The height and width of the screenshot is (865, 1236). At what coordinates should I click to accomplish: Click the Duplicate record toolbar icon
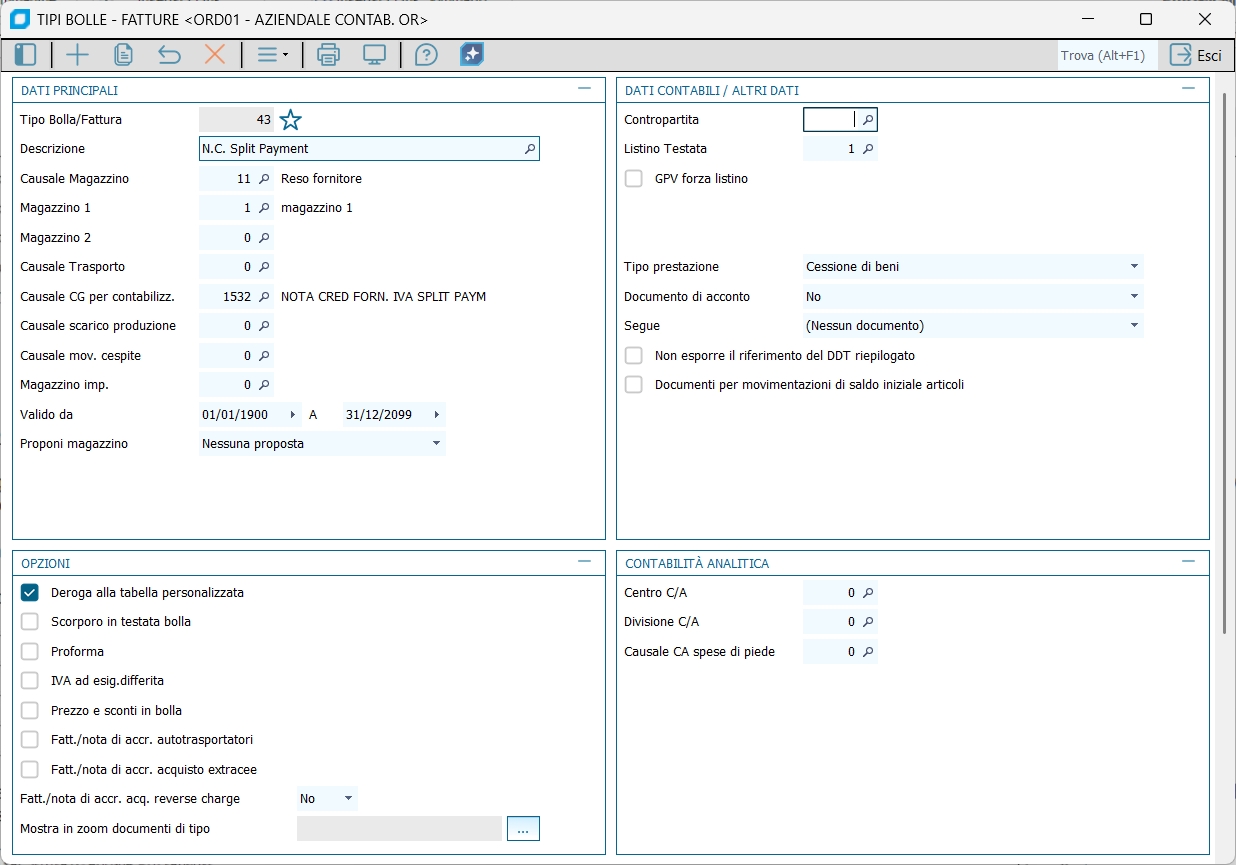[123, 55]
